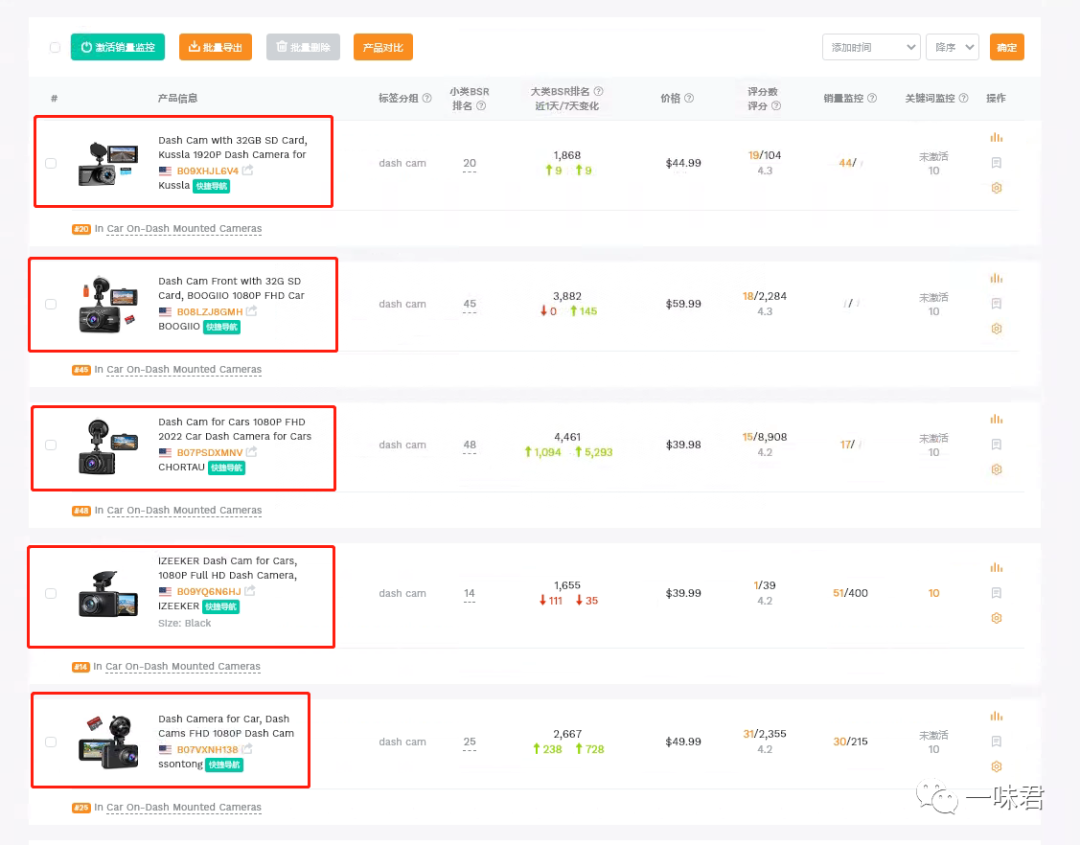Viewport: 1080px width, 845px height.
Task: Click the 激活销量监控 button
Action: 117,47
